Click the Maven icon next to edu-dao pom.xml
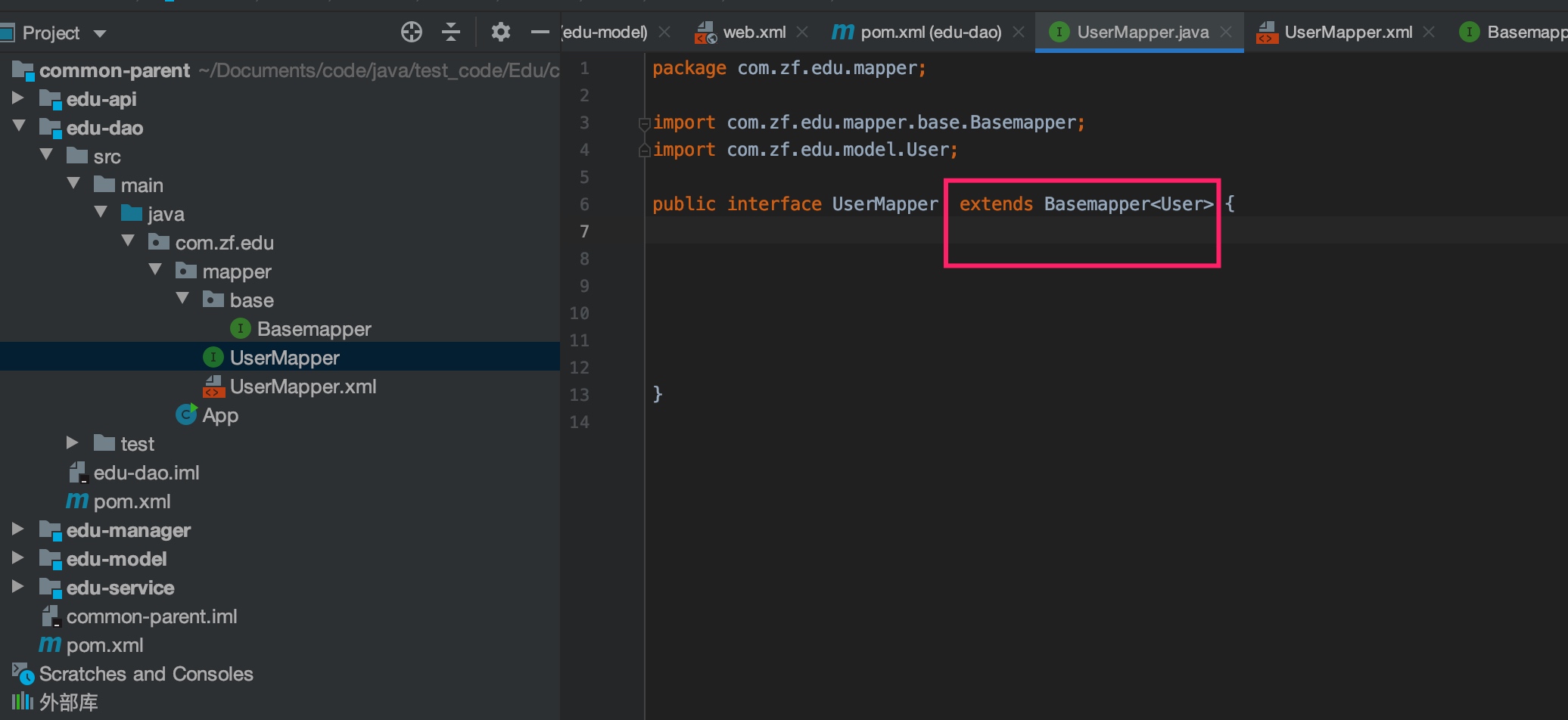 [x=76, y=501]
